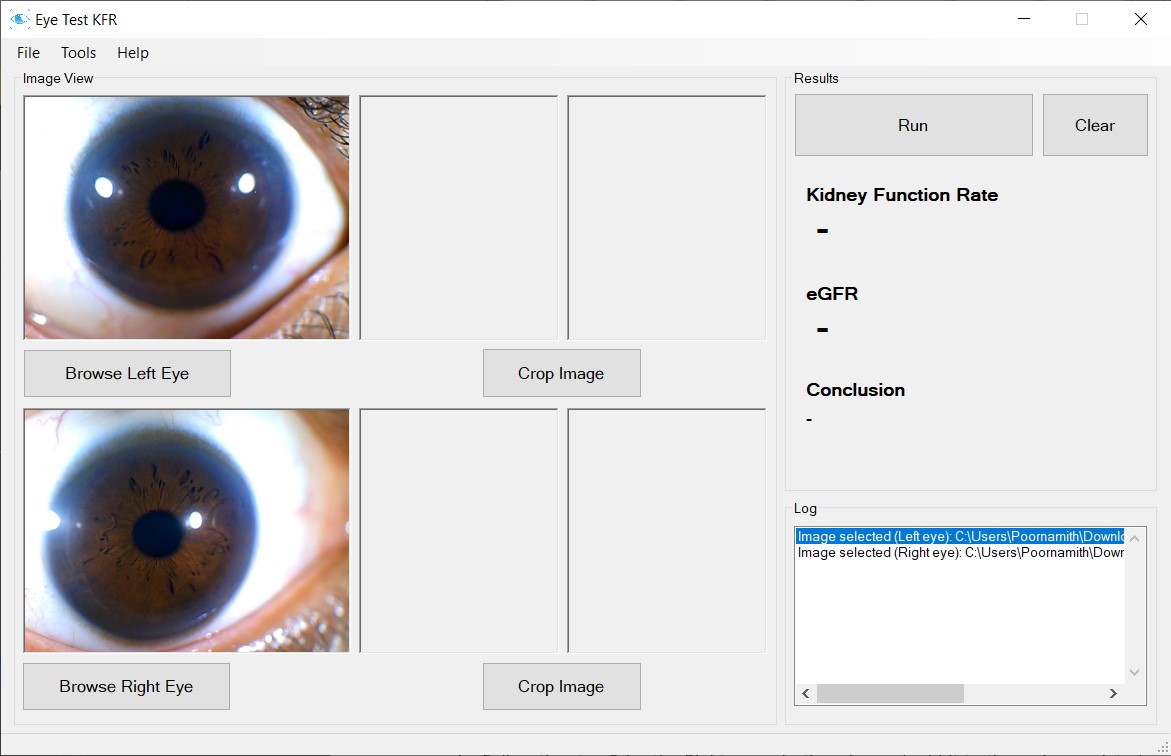The image size is (1171, 756).
Task: Click the Run button
Action: (913, 125)
